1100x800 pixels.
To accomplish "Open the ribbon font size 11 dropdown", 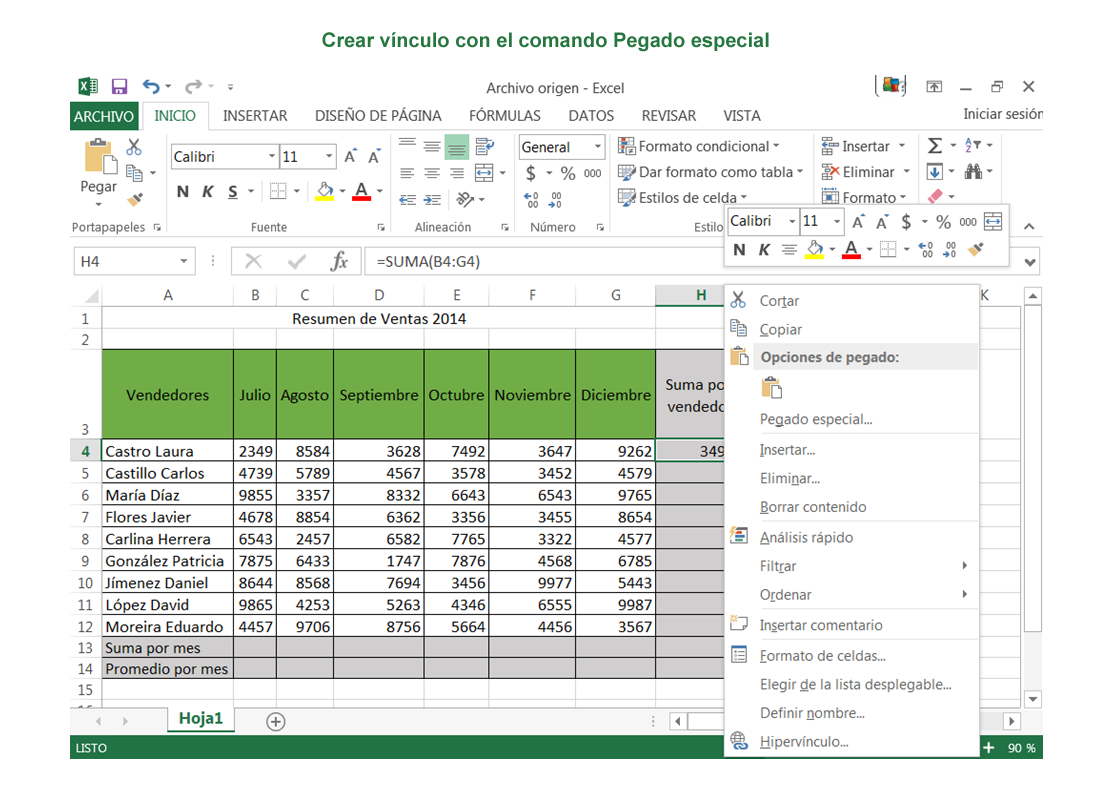I will pyautogui.click(x=328, y=156).
